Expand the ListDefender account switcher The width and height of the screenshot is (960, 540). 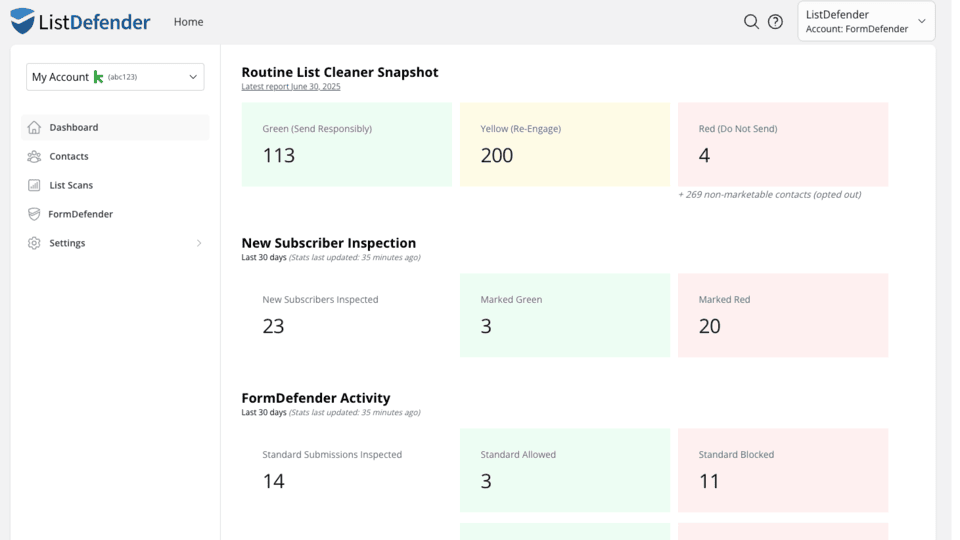[866, 21]
